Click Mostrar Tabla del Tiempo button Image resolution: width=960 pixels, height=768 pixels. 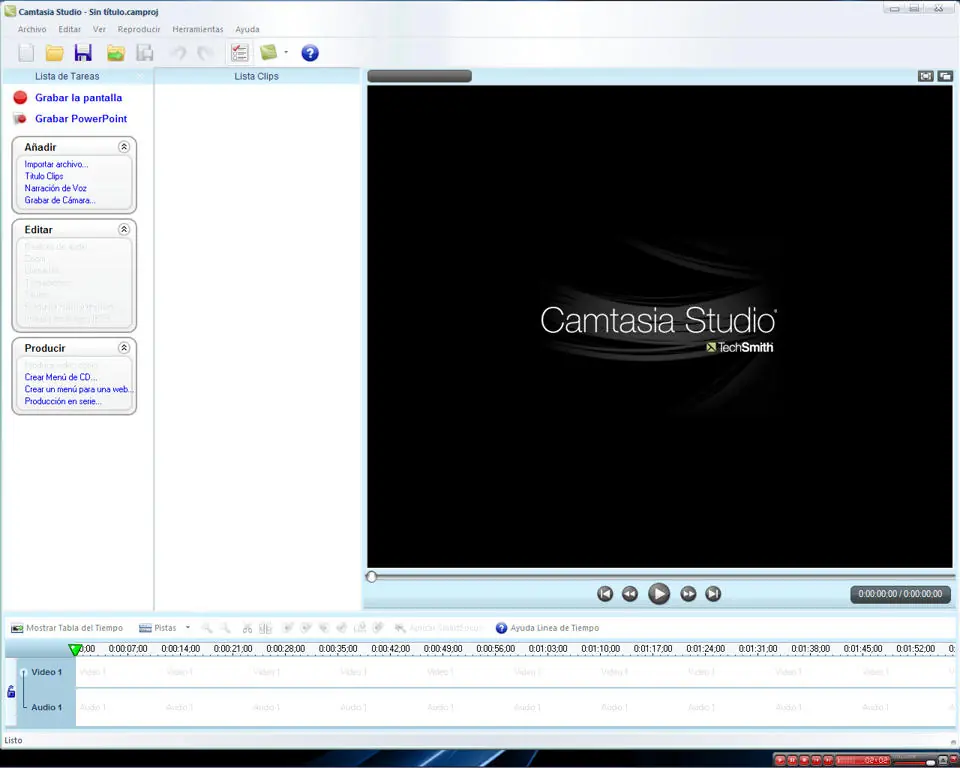coord(67,628)
